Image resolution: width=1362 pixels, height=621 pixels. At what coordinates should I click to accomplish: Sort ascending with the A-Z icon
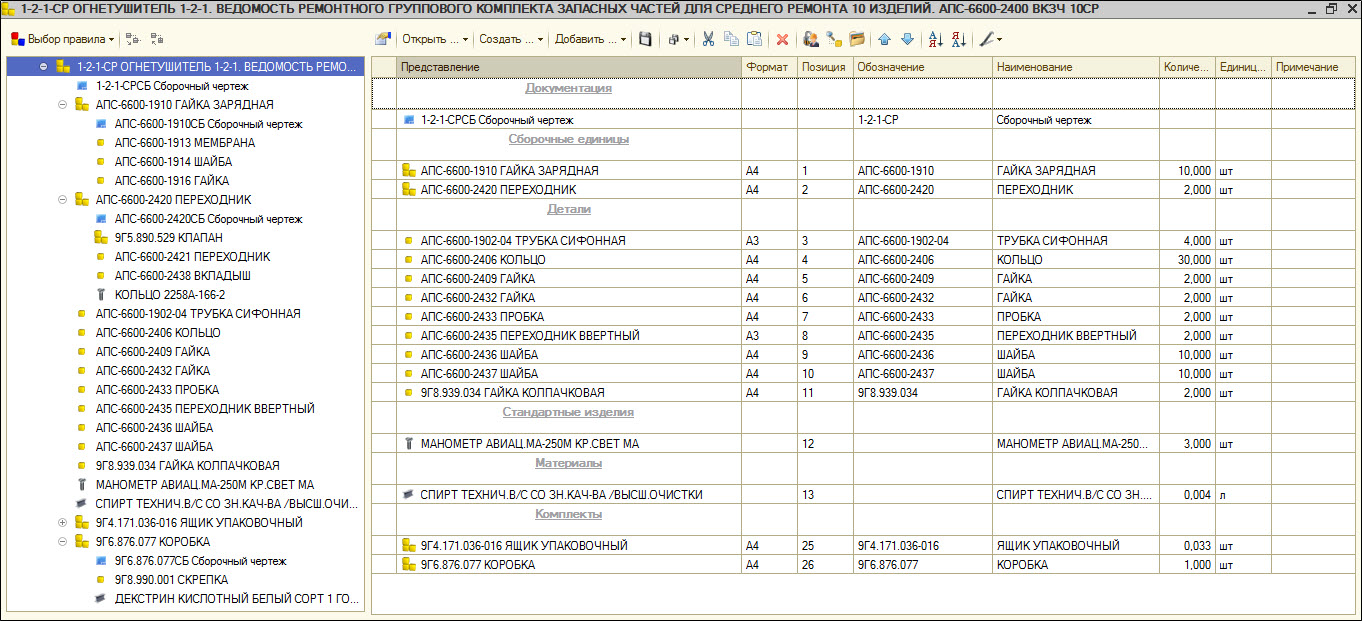point(936,40)
